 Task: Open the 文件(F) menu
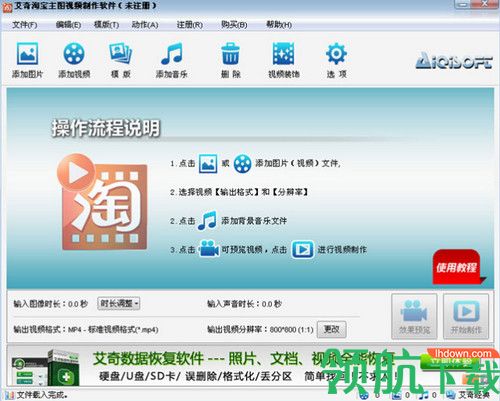[x=25, y=25]
